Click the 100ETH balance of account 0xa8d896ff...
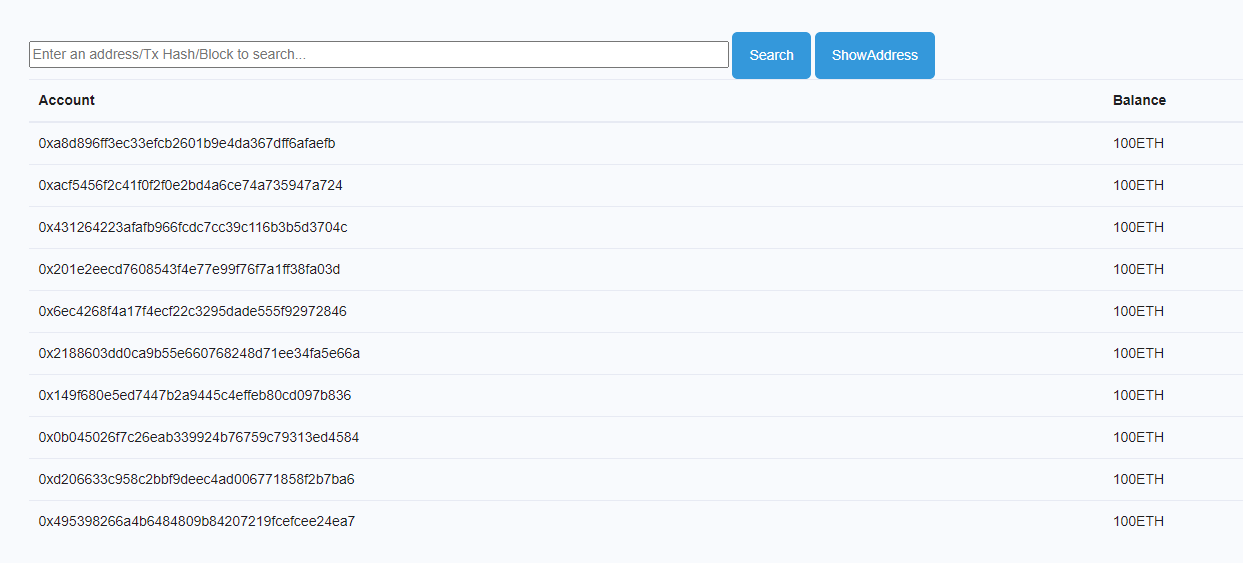Image resolution: width=1243 pixels, height=563 pixels. [x=1138, y=143]
